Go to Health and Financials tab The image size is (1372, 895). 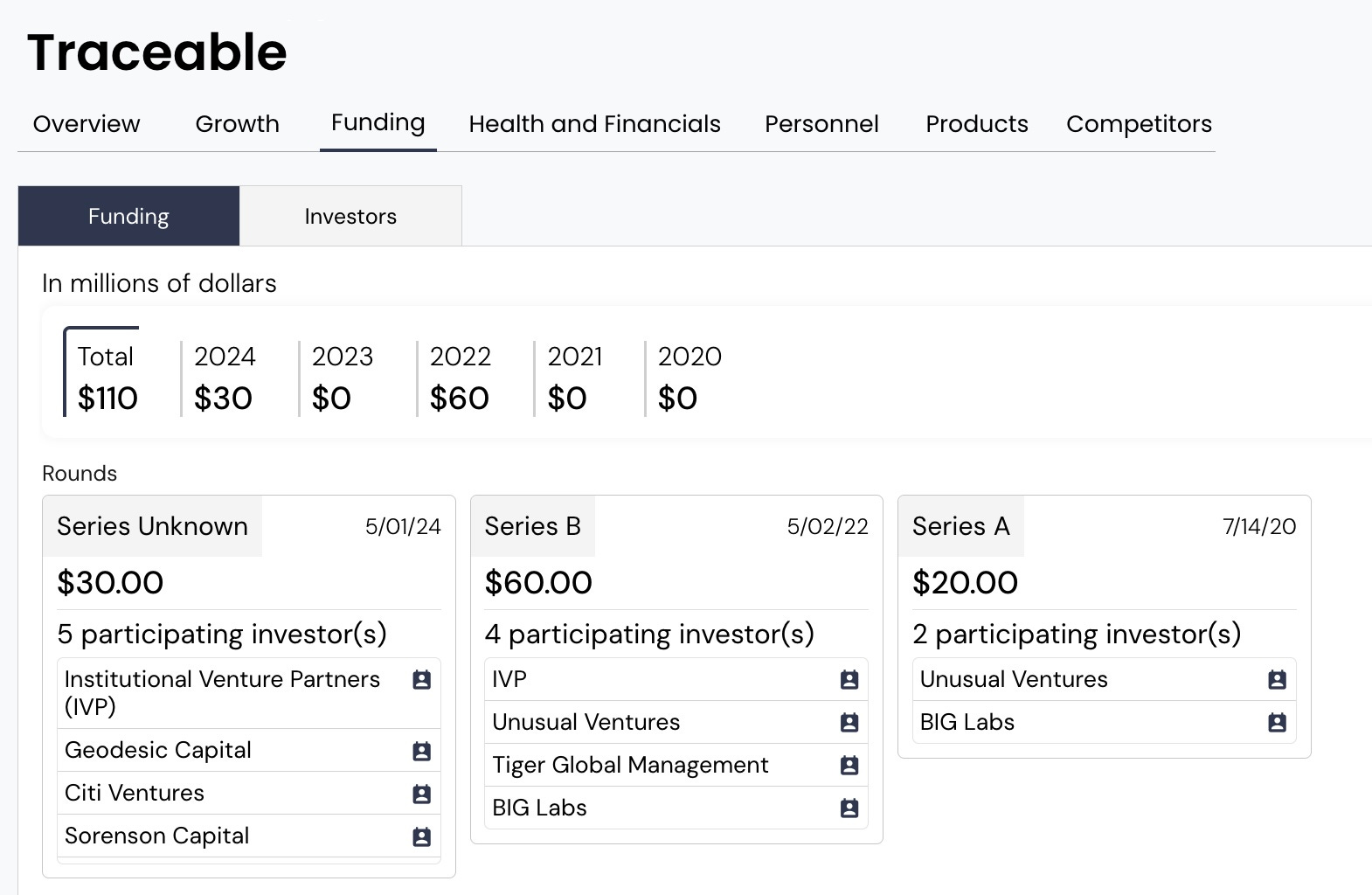click(x=594, y=124)
